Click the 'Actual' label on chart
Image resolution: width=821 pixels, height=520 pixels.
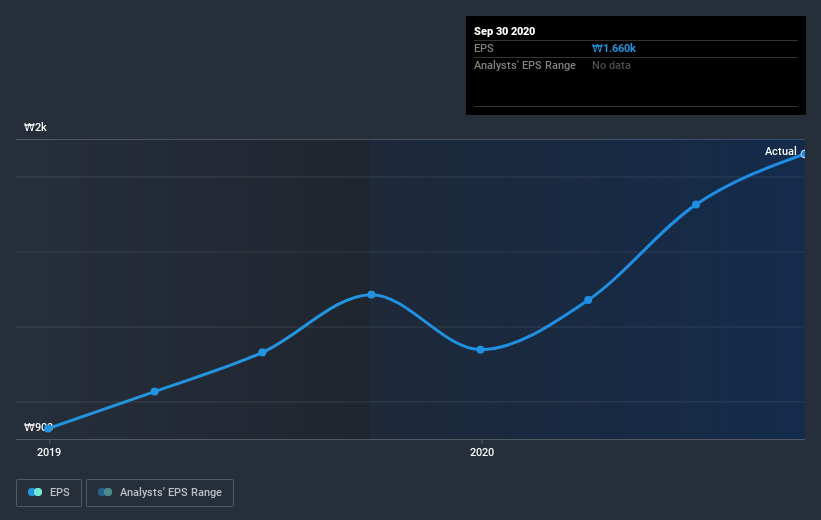[780, 151]
